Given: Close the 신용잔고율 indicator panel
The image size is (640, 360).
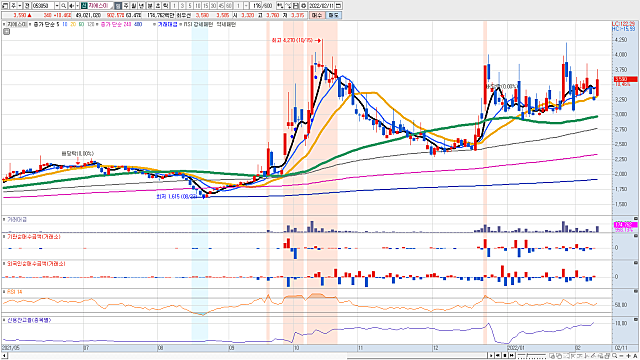Looking at the screenshot, I should click(636, 319).
